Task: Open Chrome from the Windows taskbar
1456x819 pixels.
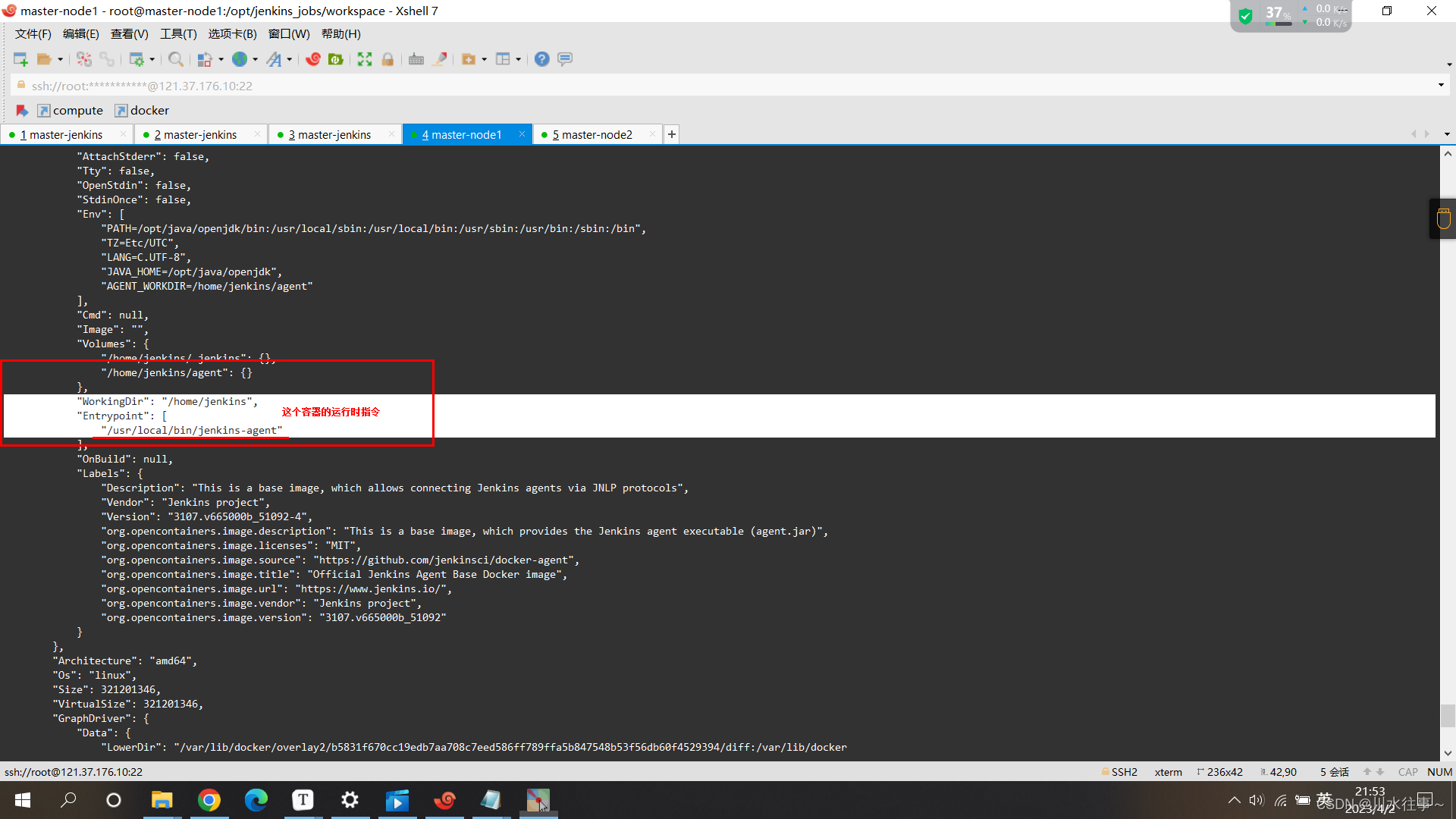Action: [x=209, y=800]
